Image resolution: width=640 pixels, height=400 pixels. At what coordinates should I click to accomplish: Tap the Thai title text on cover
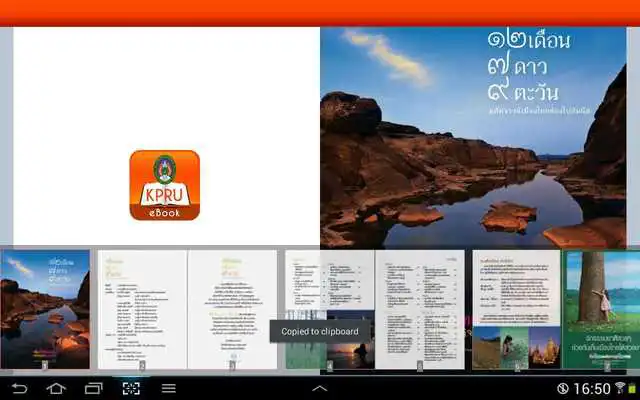click(529, 67)
